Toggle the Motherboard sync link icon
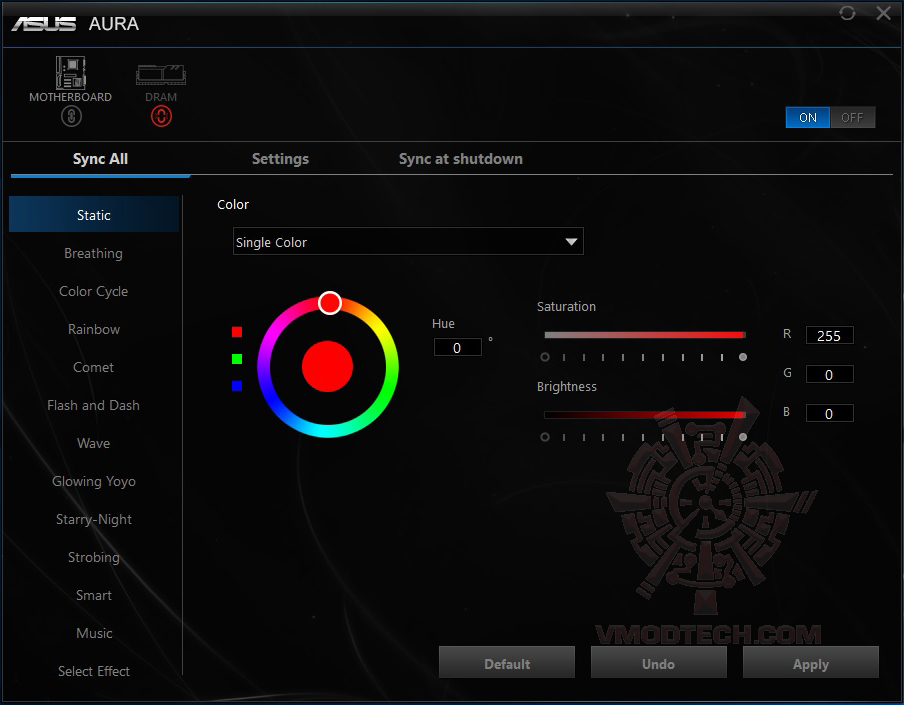This screenshot has height=705, width=904. (x=71, y=116)
